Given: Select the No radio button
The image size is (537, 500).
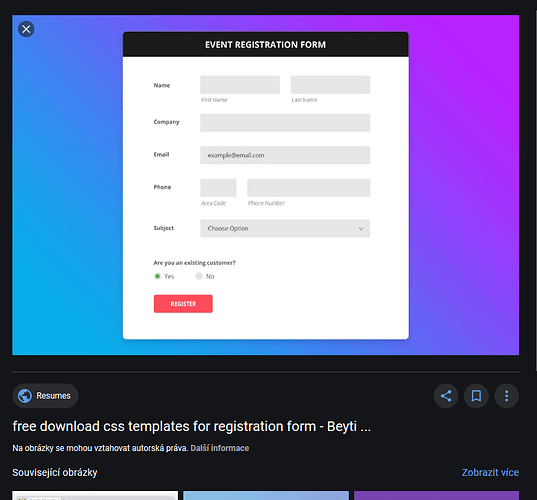Looking at the screenshot, I should (199, 276).
